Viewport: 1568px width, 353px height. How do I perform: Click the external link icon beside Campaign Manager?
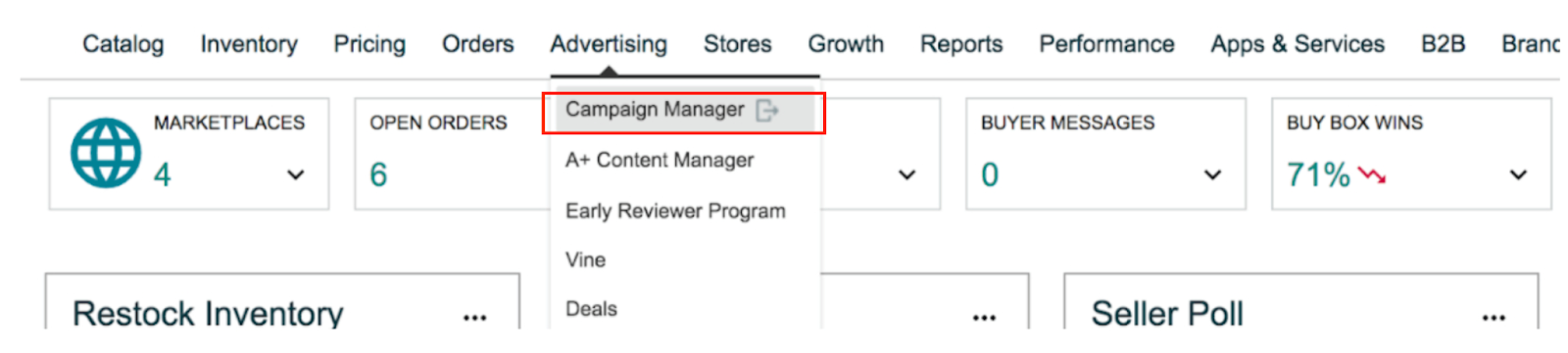click(767, 111)
